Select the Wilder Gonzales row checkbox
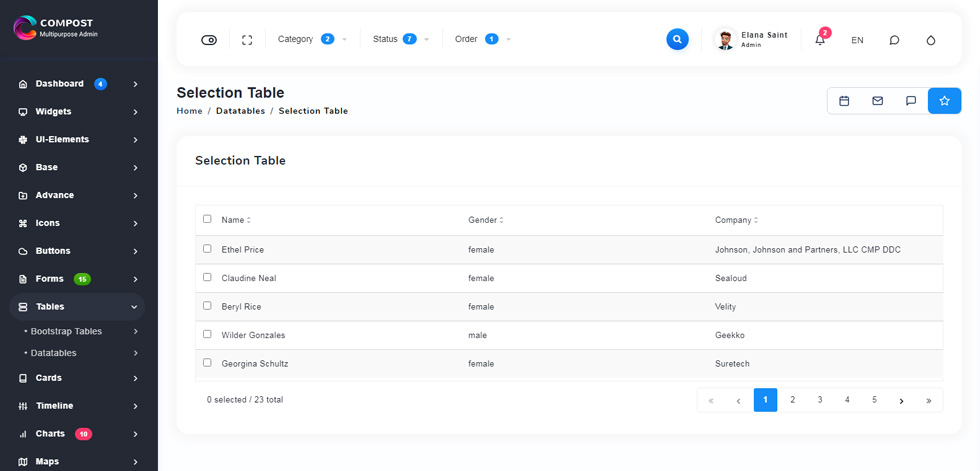This screenshot has width=980, height=471. pyautogui.click(x=207, y=334)
